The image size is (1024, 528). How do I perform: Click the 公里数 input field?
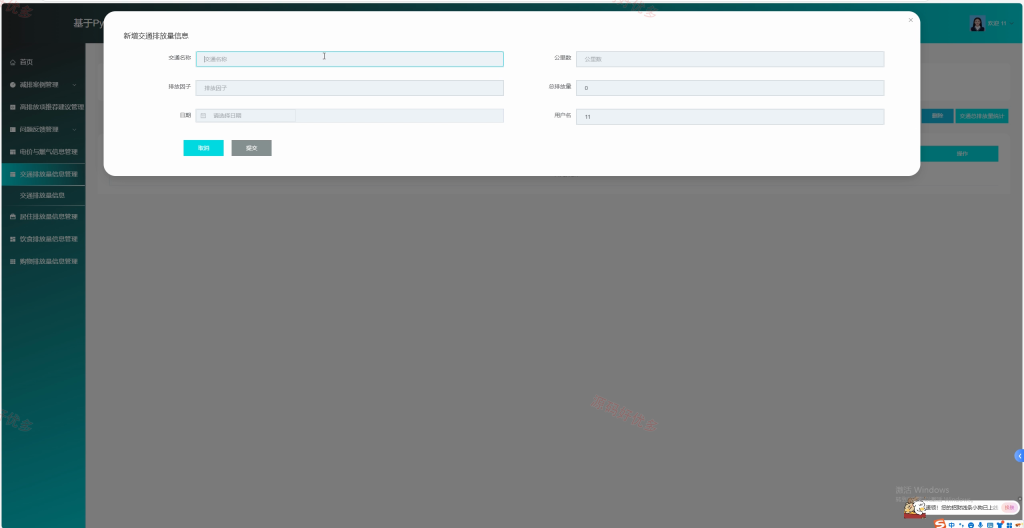pyautogui.click(x=730, y=59)
